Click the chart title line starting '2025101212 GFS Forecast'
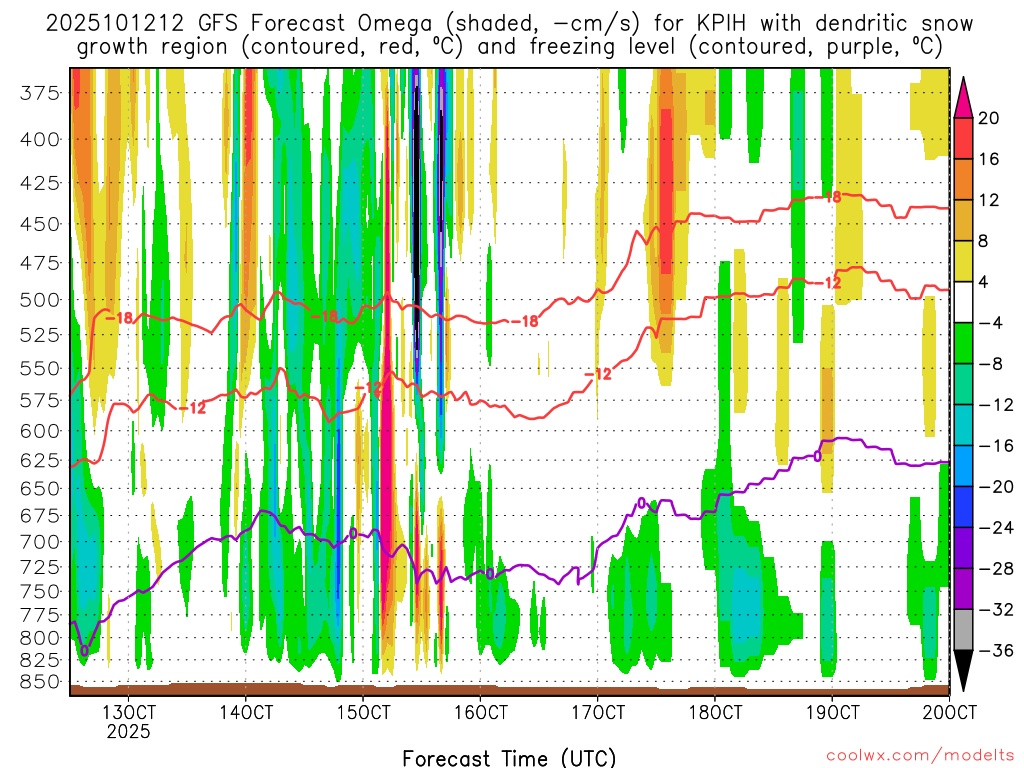The height and width of the screenshot is (768, 1024). tap(509, 24)
